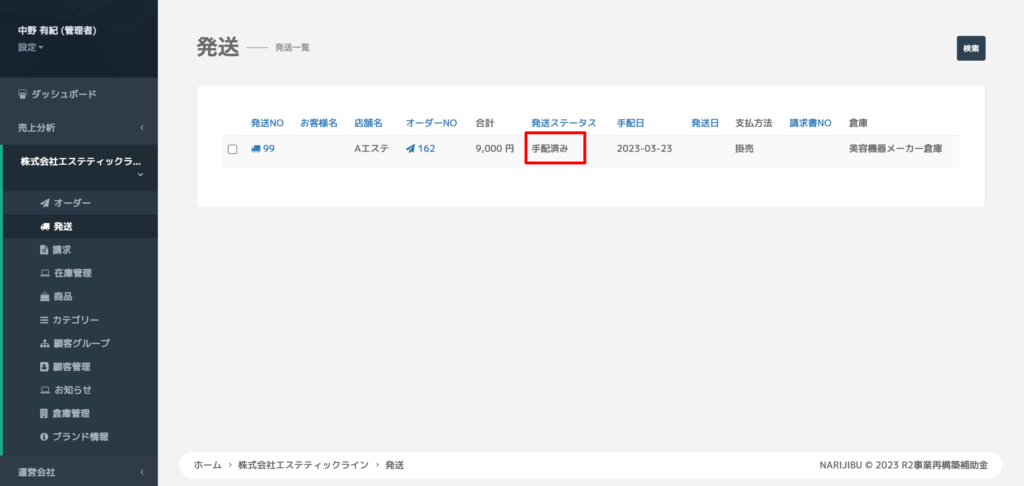Click the 商品 bag icon in sidebar
The height and width of the screenshot is (486, 1024).
(44, 297)
